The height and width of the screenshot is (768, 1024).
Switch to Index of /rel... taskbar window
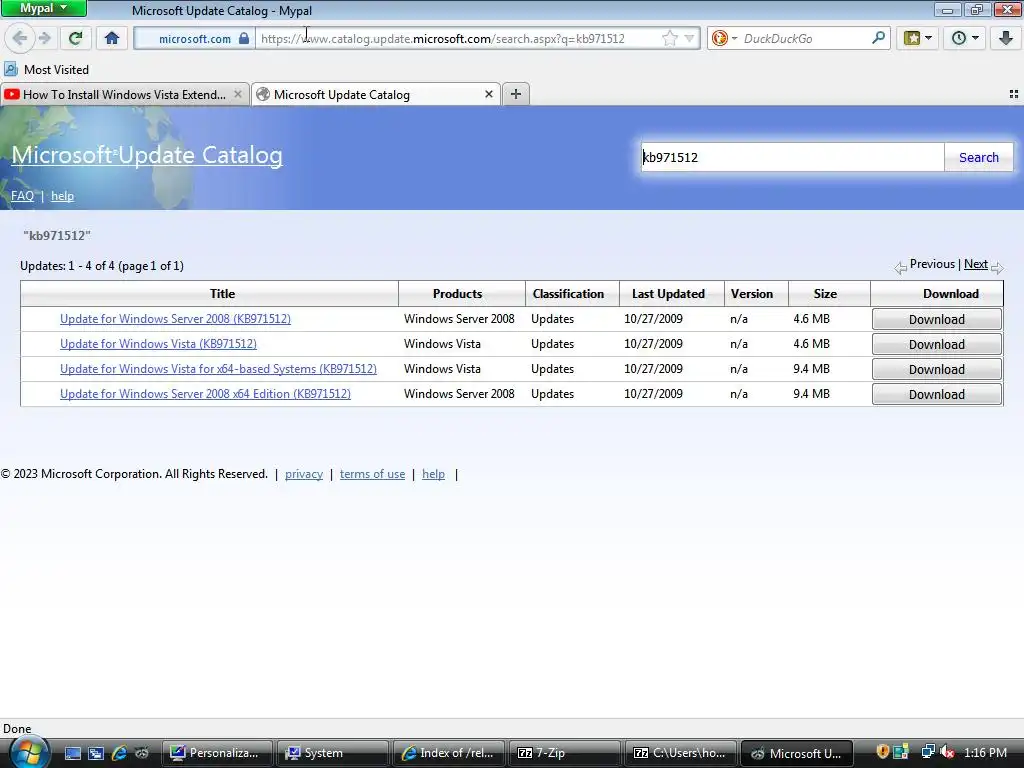pos(449,753)
